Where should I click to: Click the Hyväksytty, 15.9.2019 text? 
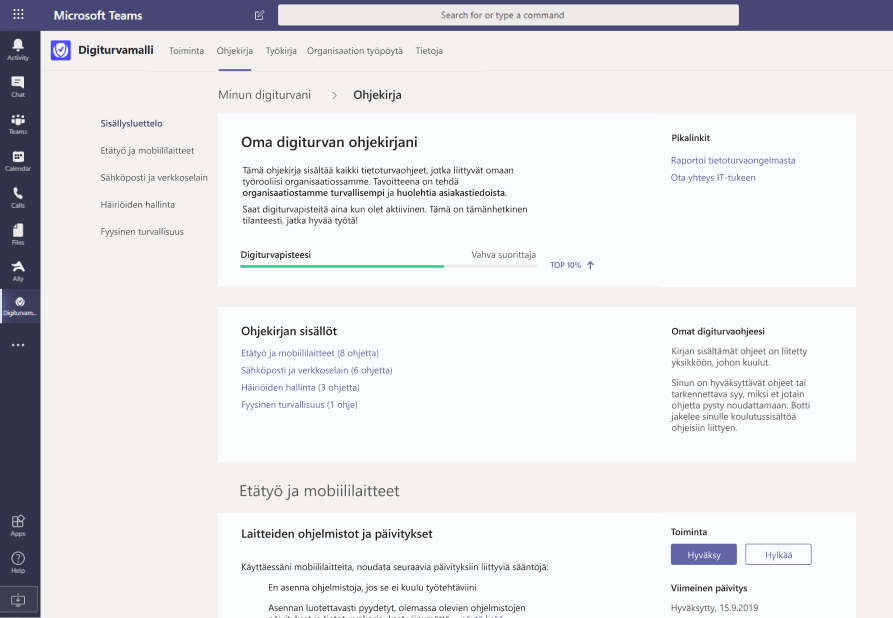[x=714, y=608]
